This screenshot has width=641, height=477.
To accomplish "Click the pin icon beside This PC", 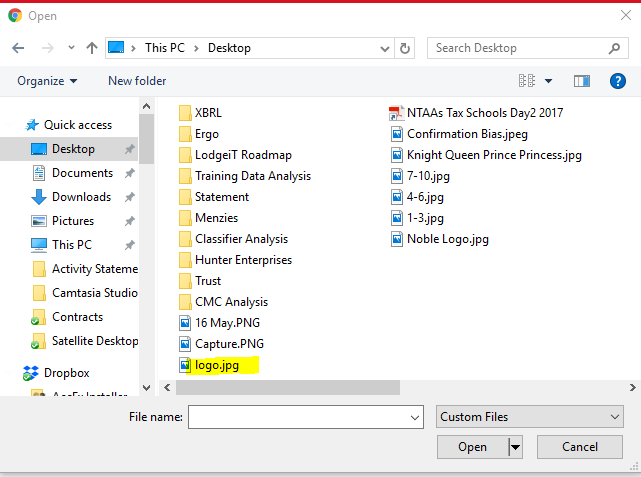I will pos(130,245).
